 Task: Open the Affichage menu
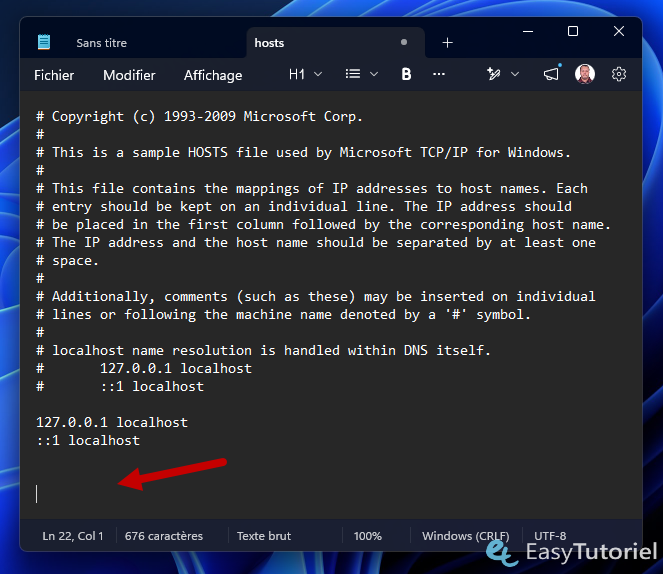(x=213, y=75)
